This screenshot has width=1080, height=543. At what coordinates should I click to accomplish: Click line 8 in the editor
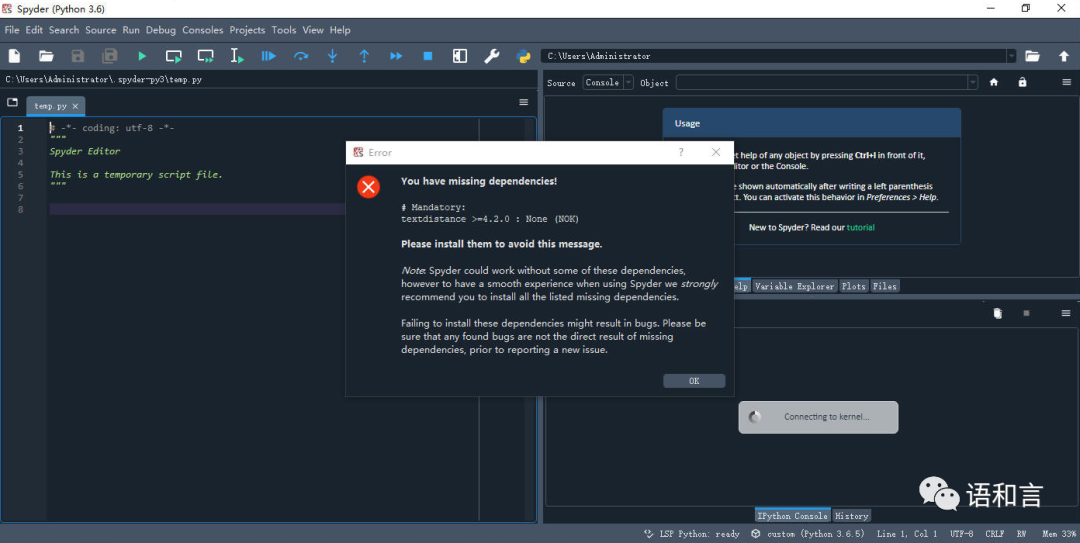tap(262, 209)
